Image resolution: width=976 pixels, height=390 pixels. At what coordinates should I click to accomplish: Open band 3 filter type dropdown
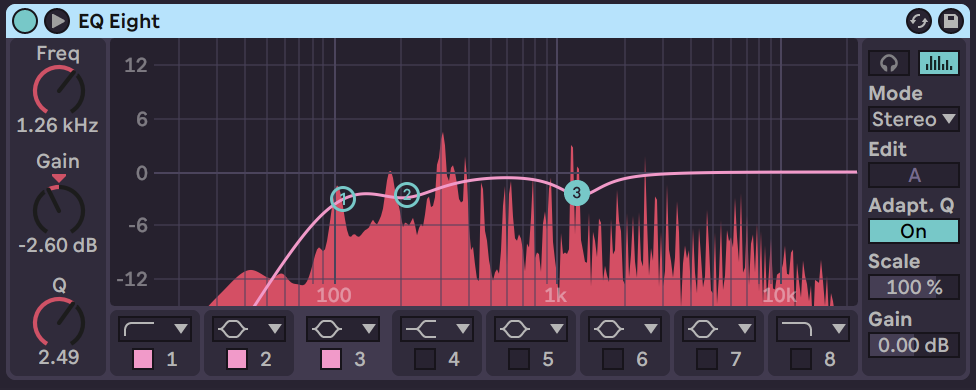click(343, 328)
